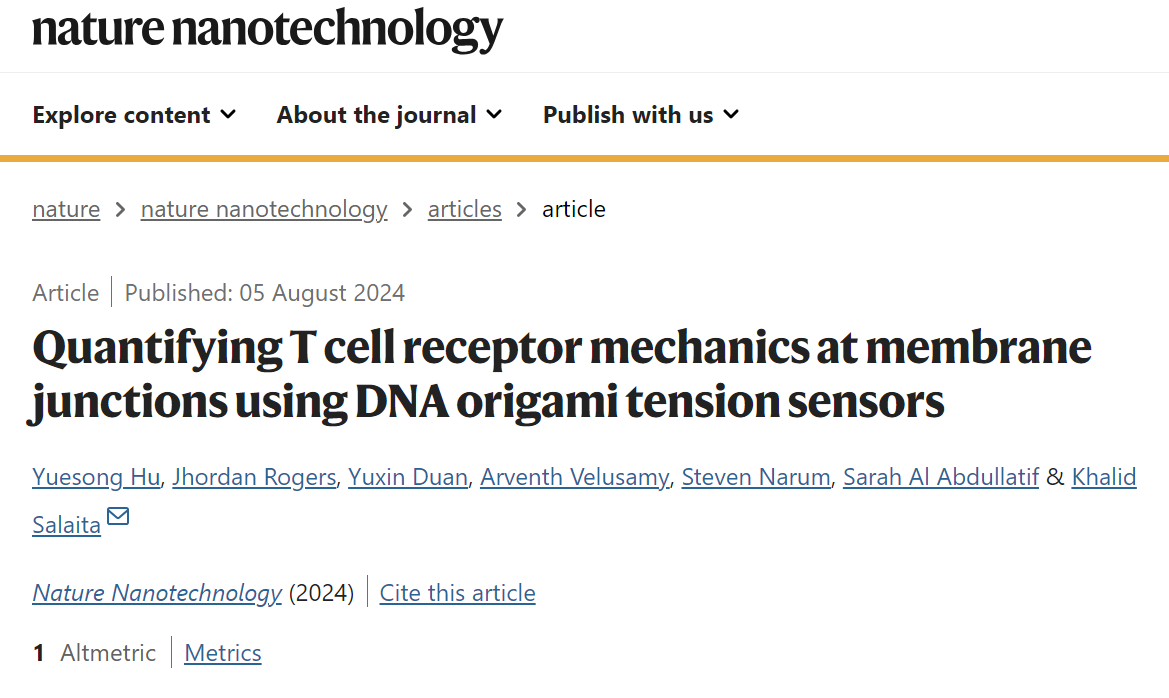
Task: Click the nature nanotechnology journal logo
Action: (x=268, y=30)
